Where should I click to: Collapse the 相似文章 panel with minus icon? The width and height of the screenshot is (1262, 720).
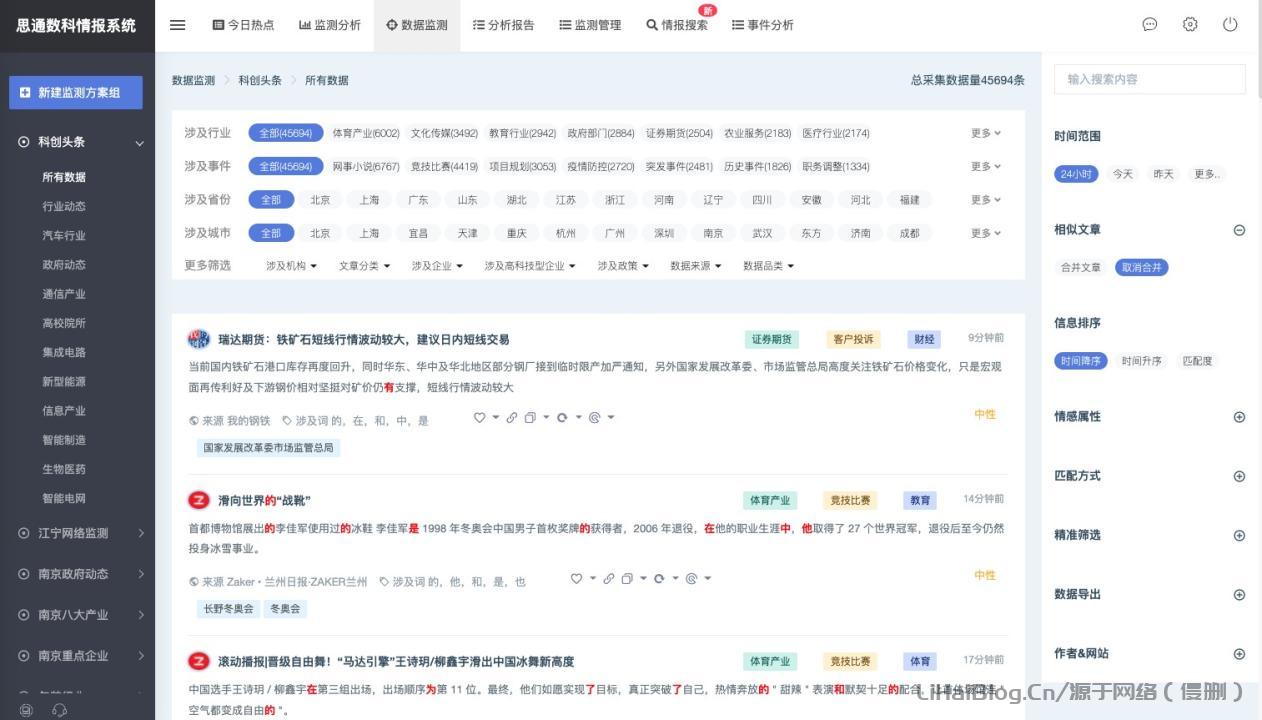tap(1239, 229)
